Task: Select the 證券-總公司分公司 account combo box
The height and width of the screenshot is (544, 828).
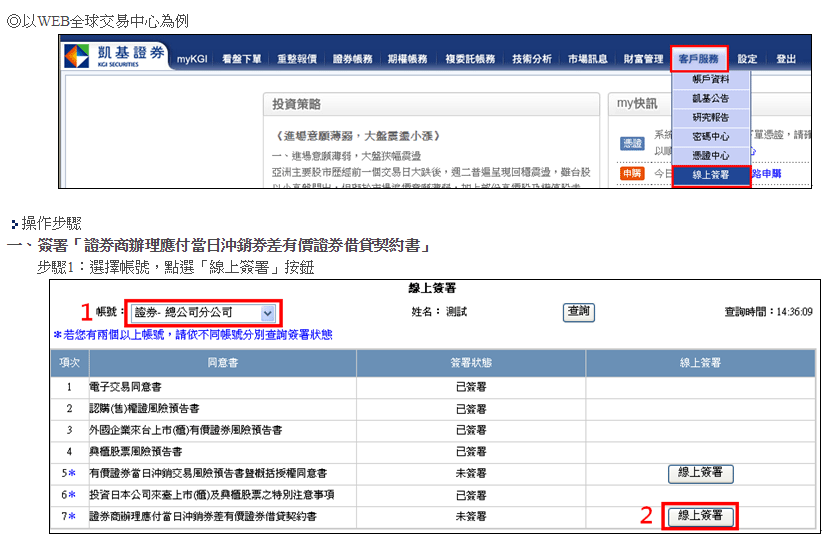Action: point(203,313)
